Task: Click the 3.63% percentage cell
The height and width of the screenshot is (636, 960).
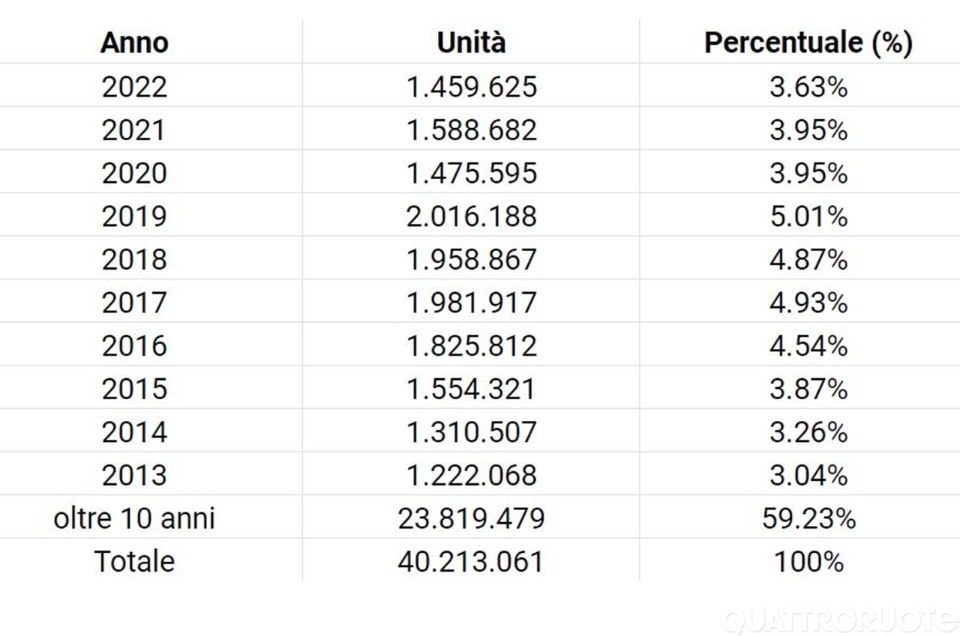Action: [808, 87]
